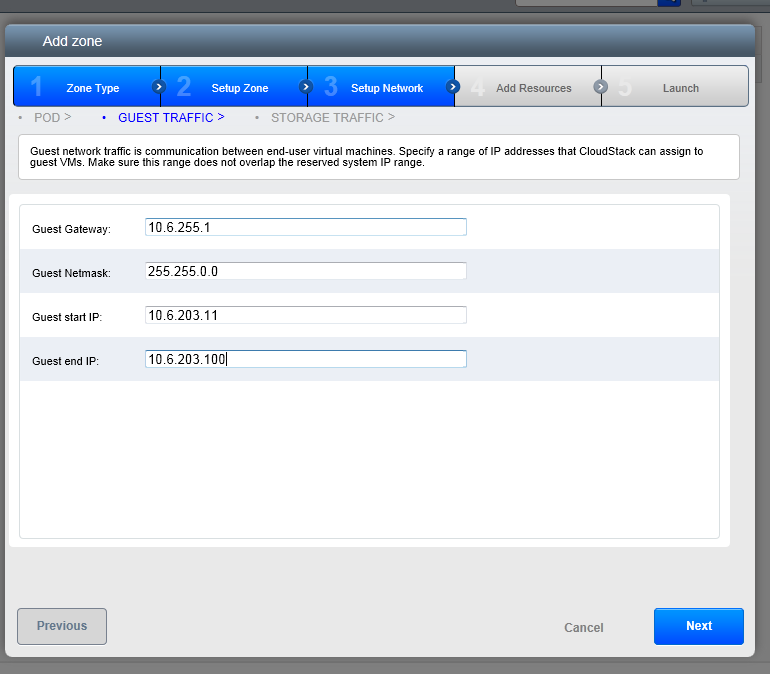Focus the Guest Gateway input field

pyautogui.click(x=305, y=227)
